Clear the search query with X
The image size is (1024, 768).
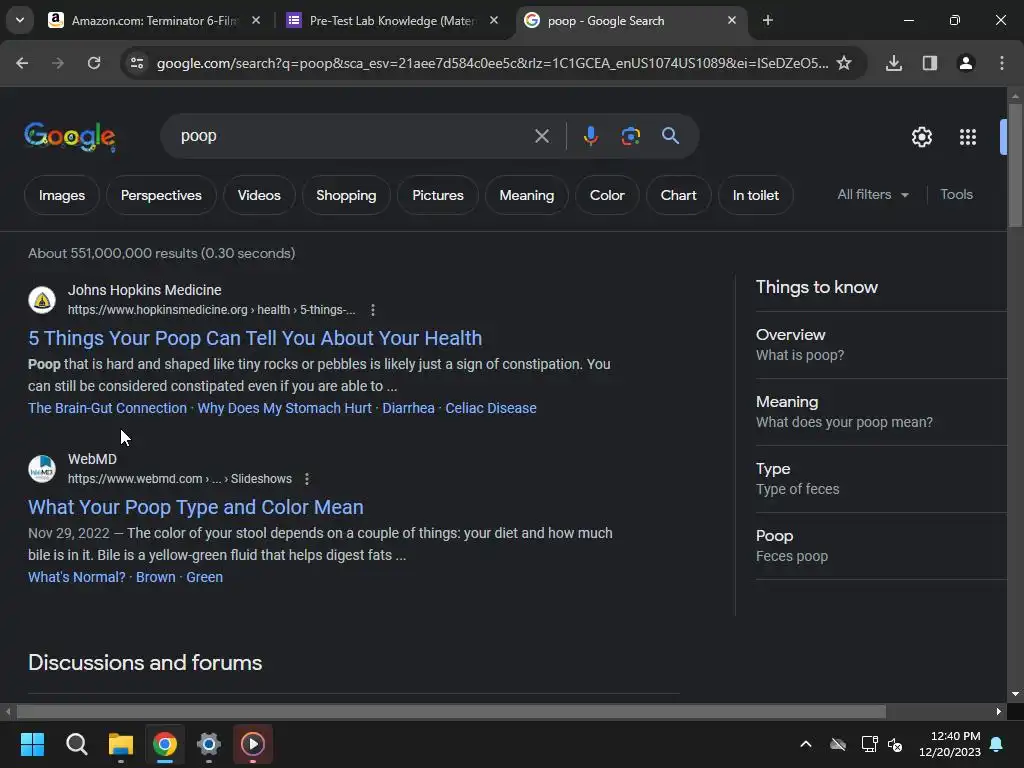(x=542, y=136)
